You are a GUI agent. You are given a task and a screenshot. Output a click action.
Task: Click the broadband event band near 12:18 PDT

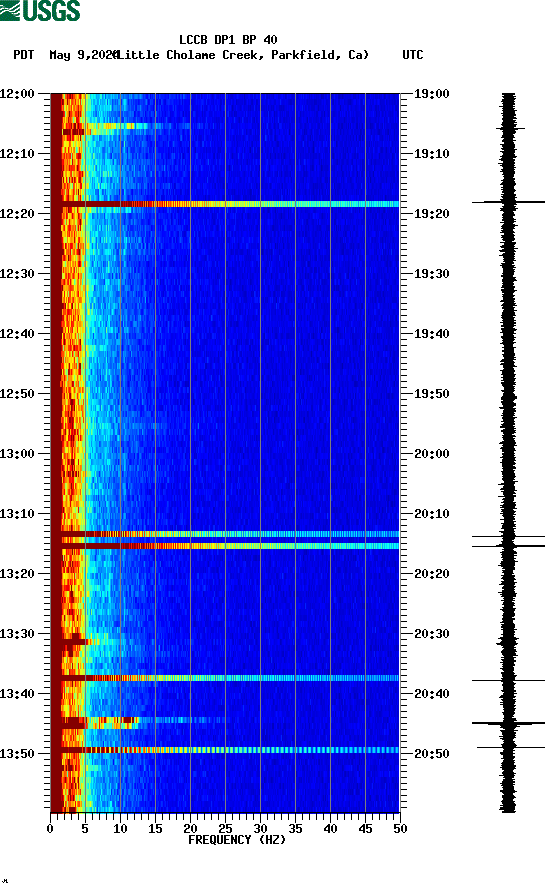(225, 204)
